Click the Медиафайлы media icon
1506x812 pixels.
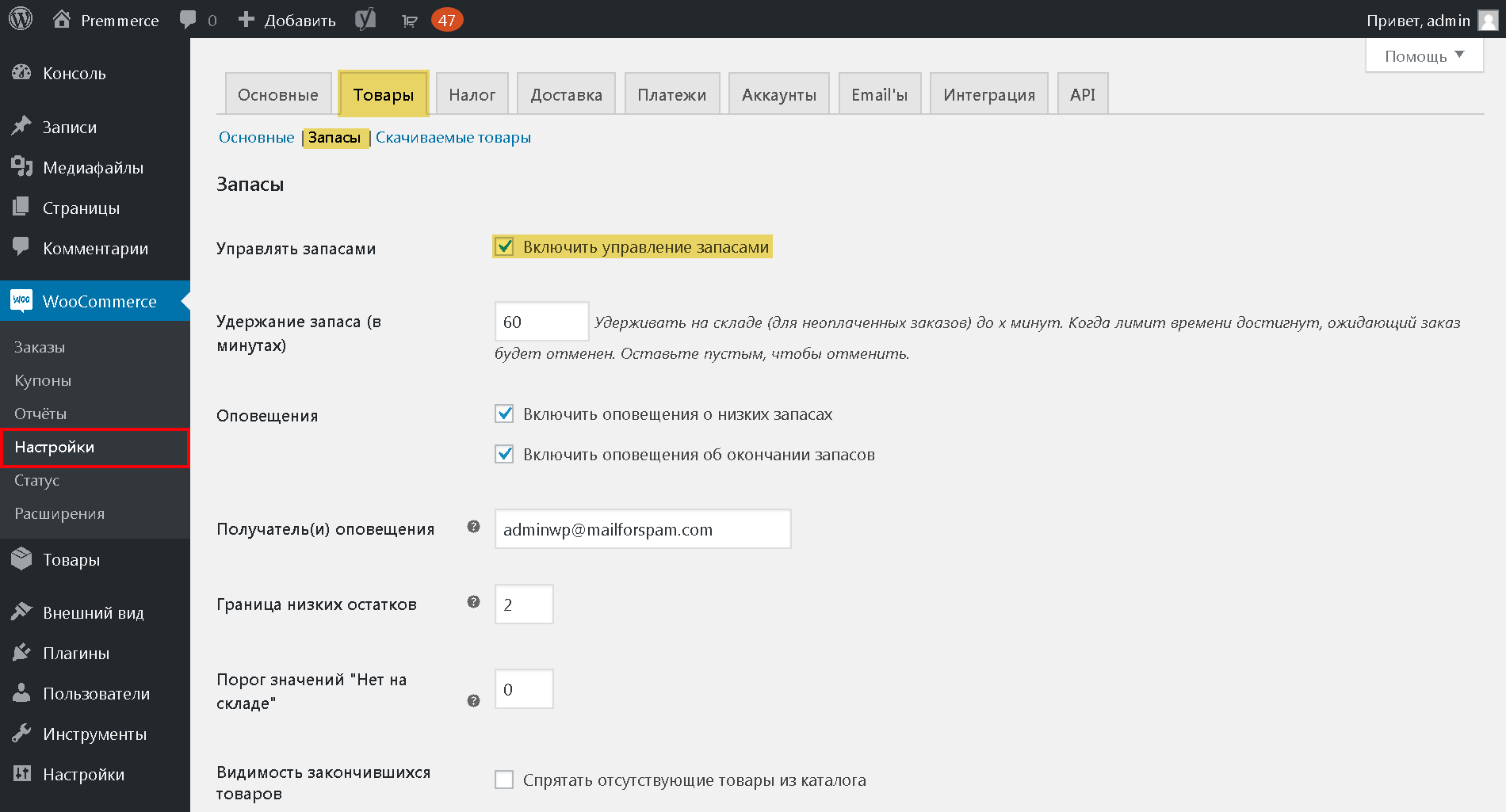click(21, 166)
